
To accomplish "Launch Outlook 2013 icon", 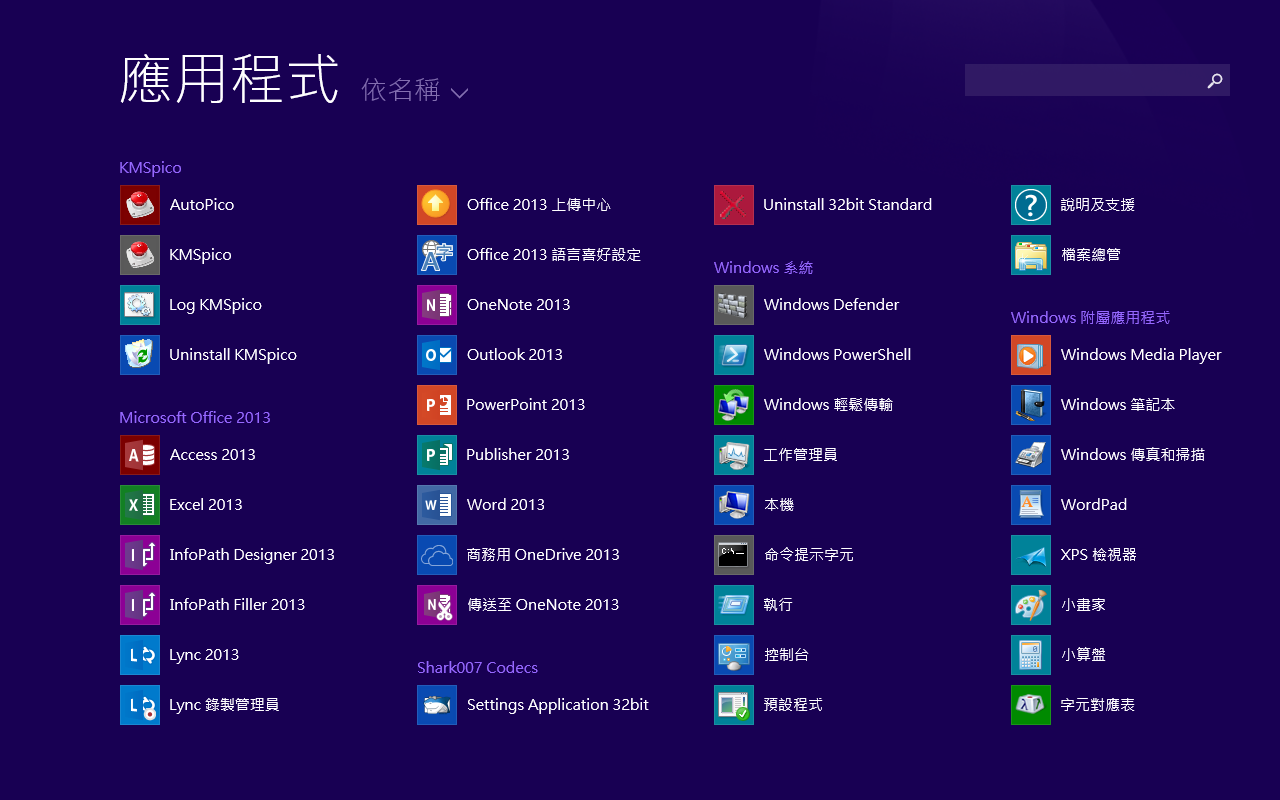I will pos(437,355).
